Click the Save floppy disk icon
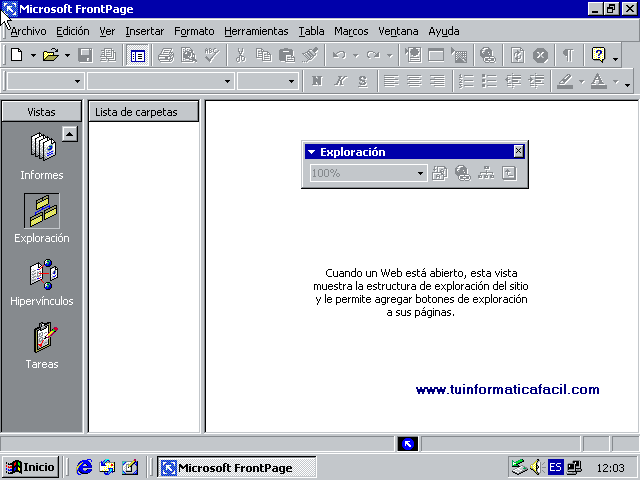640x480 pixels. (x=85, y=55)
